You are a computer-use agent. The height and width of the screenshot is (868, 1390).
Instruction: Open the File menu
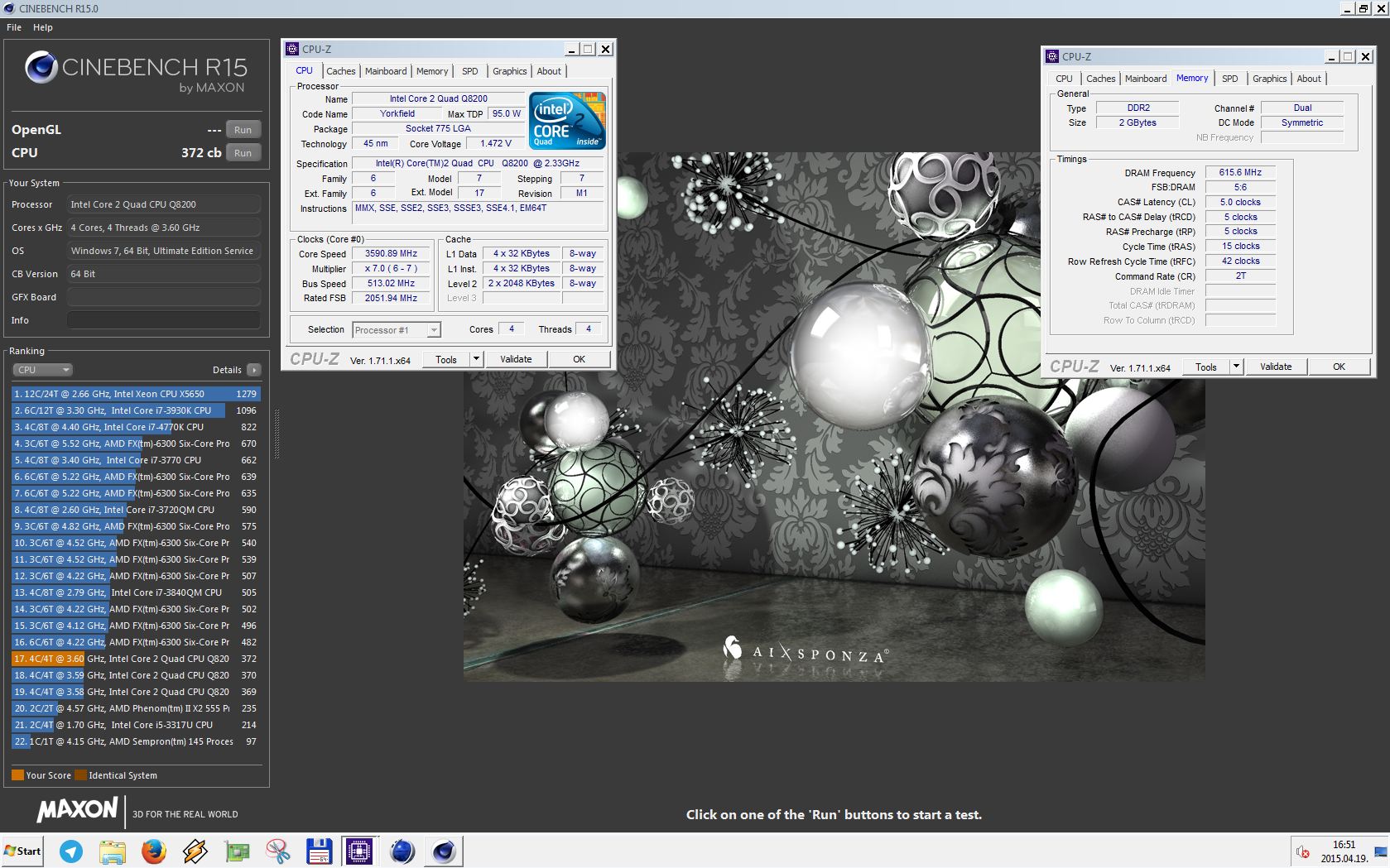[x=14, y=27]
